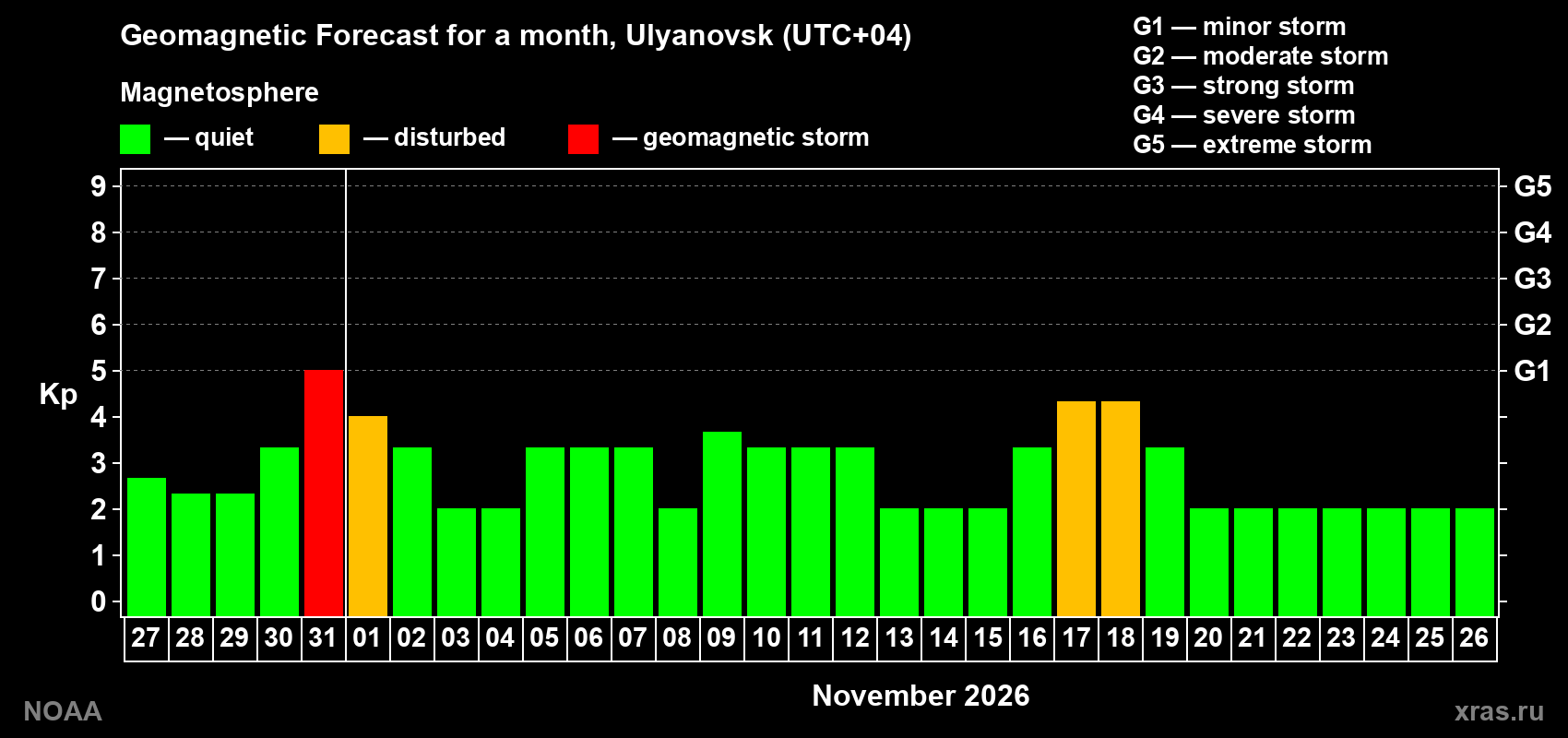Click the Kp value 9 on the left axis
This screenshot has height=738, width=1568.
pos(99,186)
